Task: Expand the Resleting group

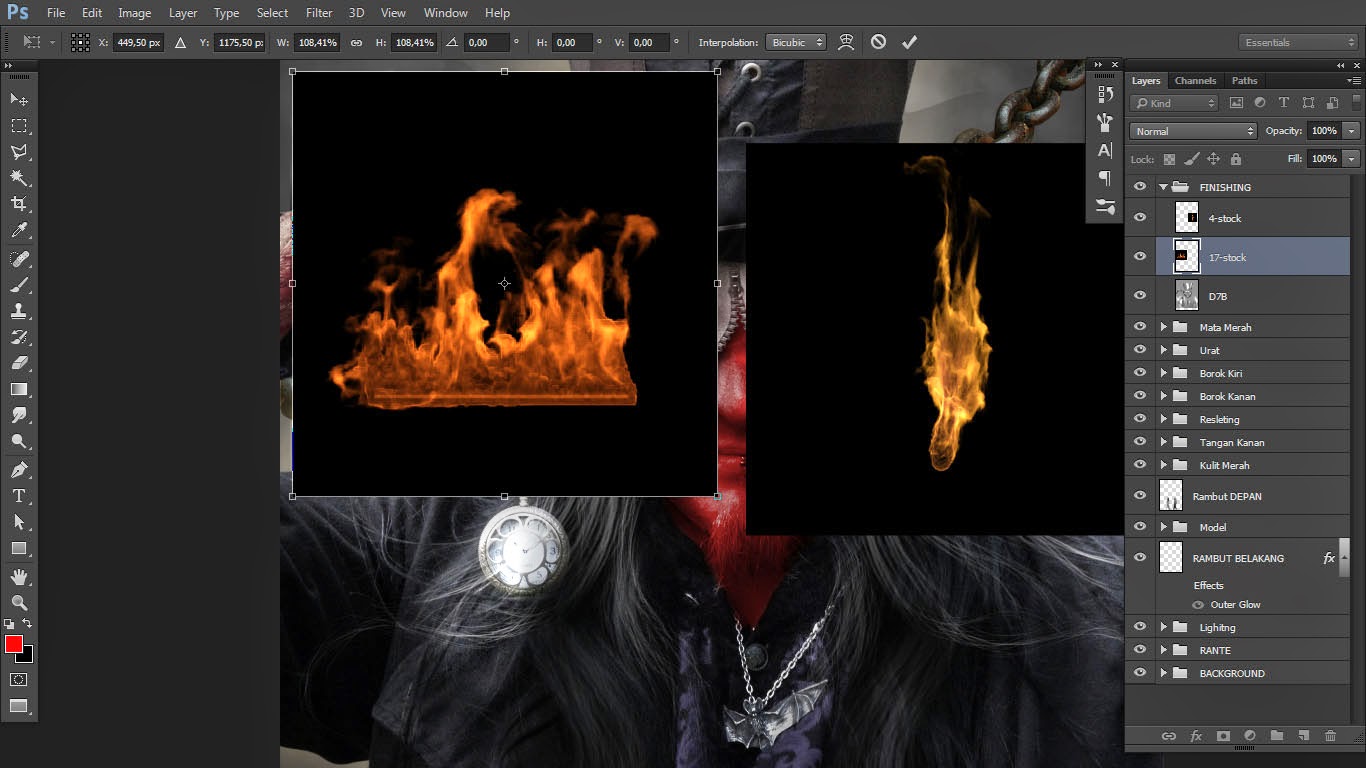Action: (1163, 419)
